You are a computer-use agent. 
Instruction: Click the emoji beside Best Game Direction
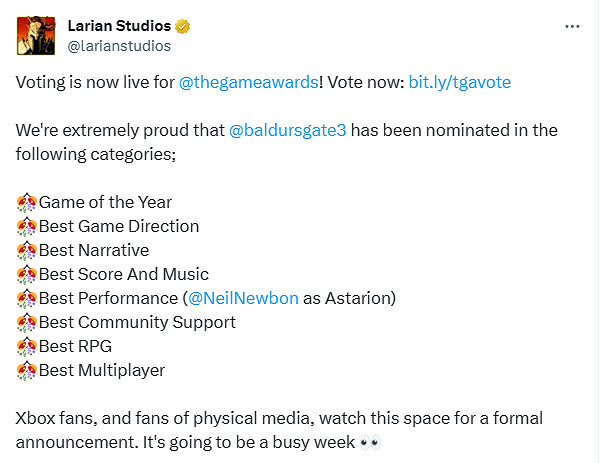coord(27,227)
